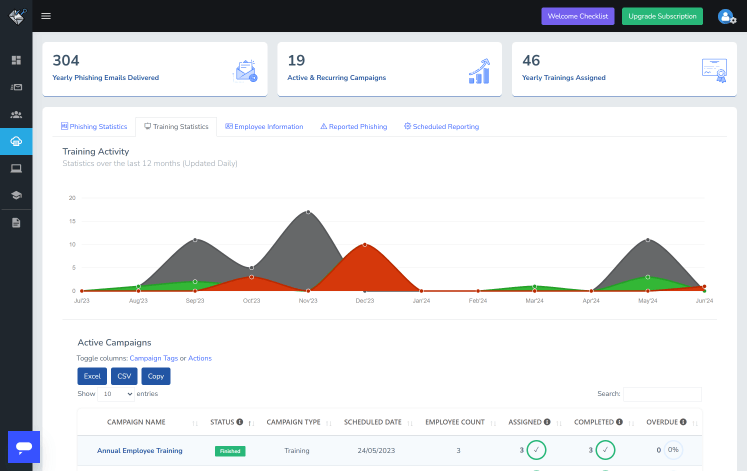Open the dashboard grid icon in sidebar
This screenshot has width=747, height=471.
[16, 60]
